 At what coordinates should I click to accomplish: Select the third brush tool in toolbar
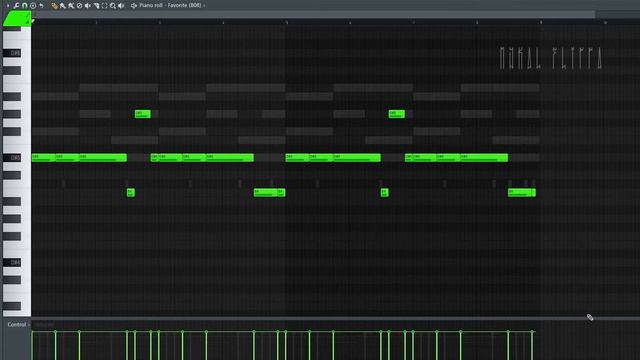(71, 6)
